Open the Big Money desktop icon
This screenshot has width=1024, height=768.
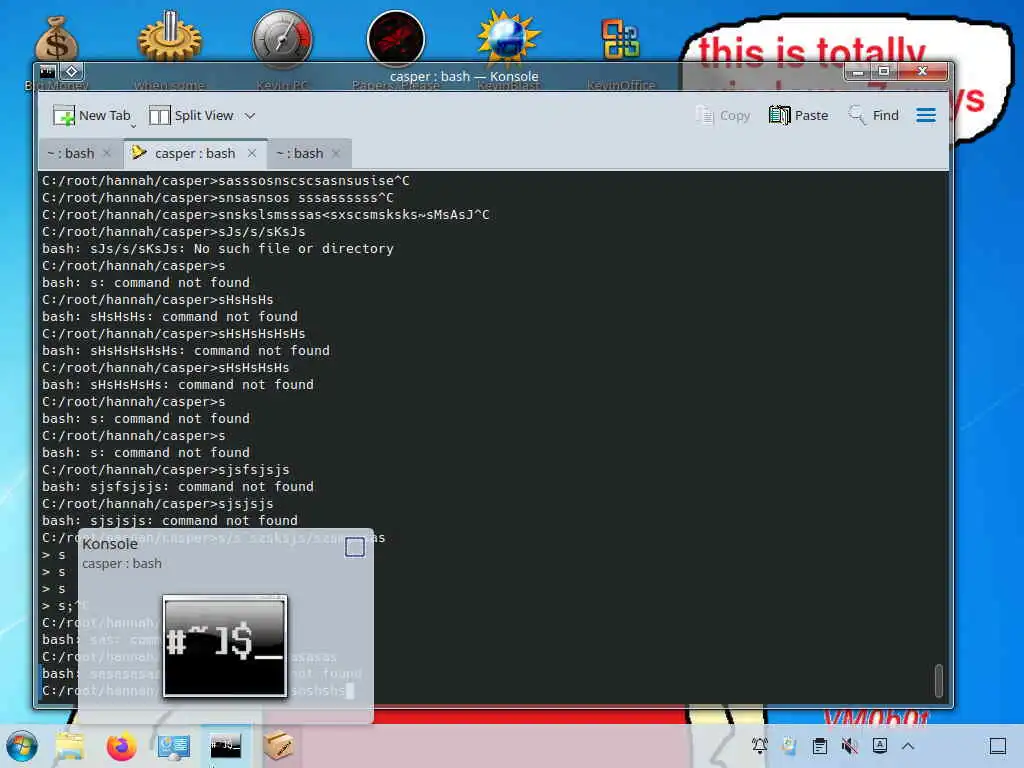click(x=56, y=40)
